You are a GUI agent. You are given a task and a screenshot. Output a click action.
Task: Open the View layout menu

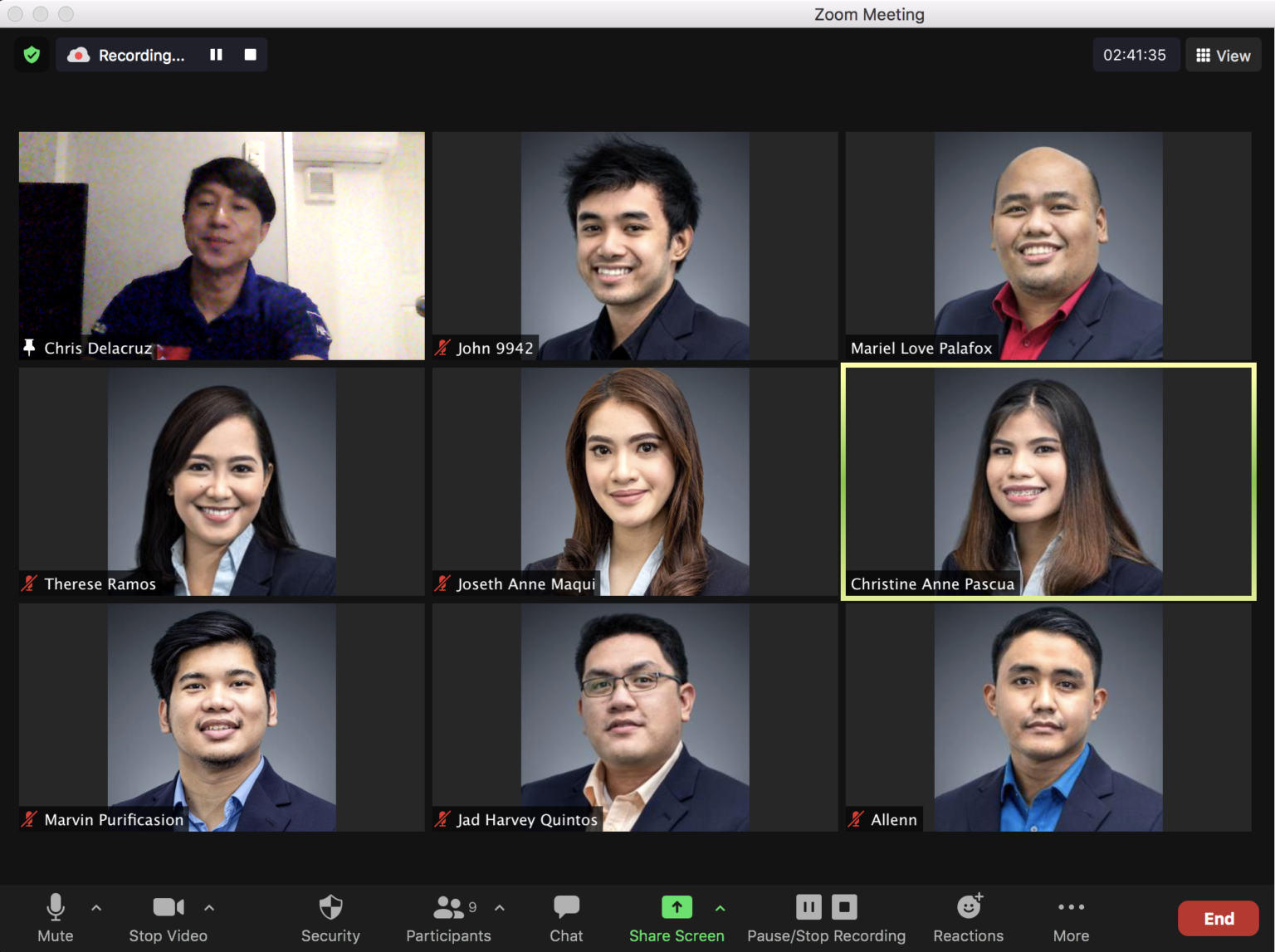(x=1223, y=56)
